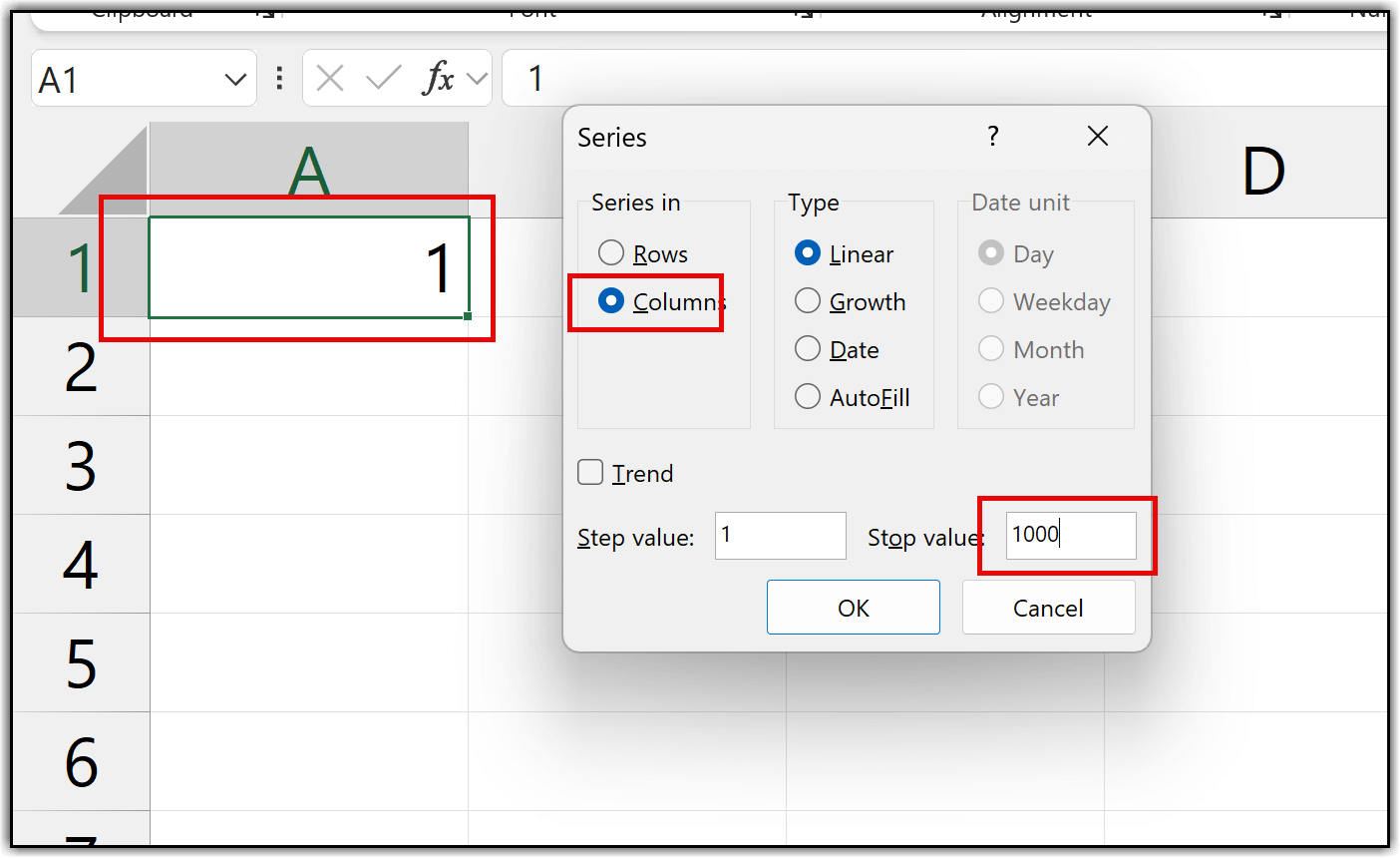The height and width of the screenshot is (858, 1400).
Task: Click the three-dot handle beside Name Box
Action: (x=279, y=78)
